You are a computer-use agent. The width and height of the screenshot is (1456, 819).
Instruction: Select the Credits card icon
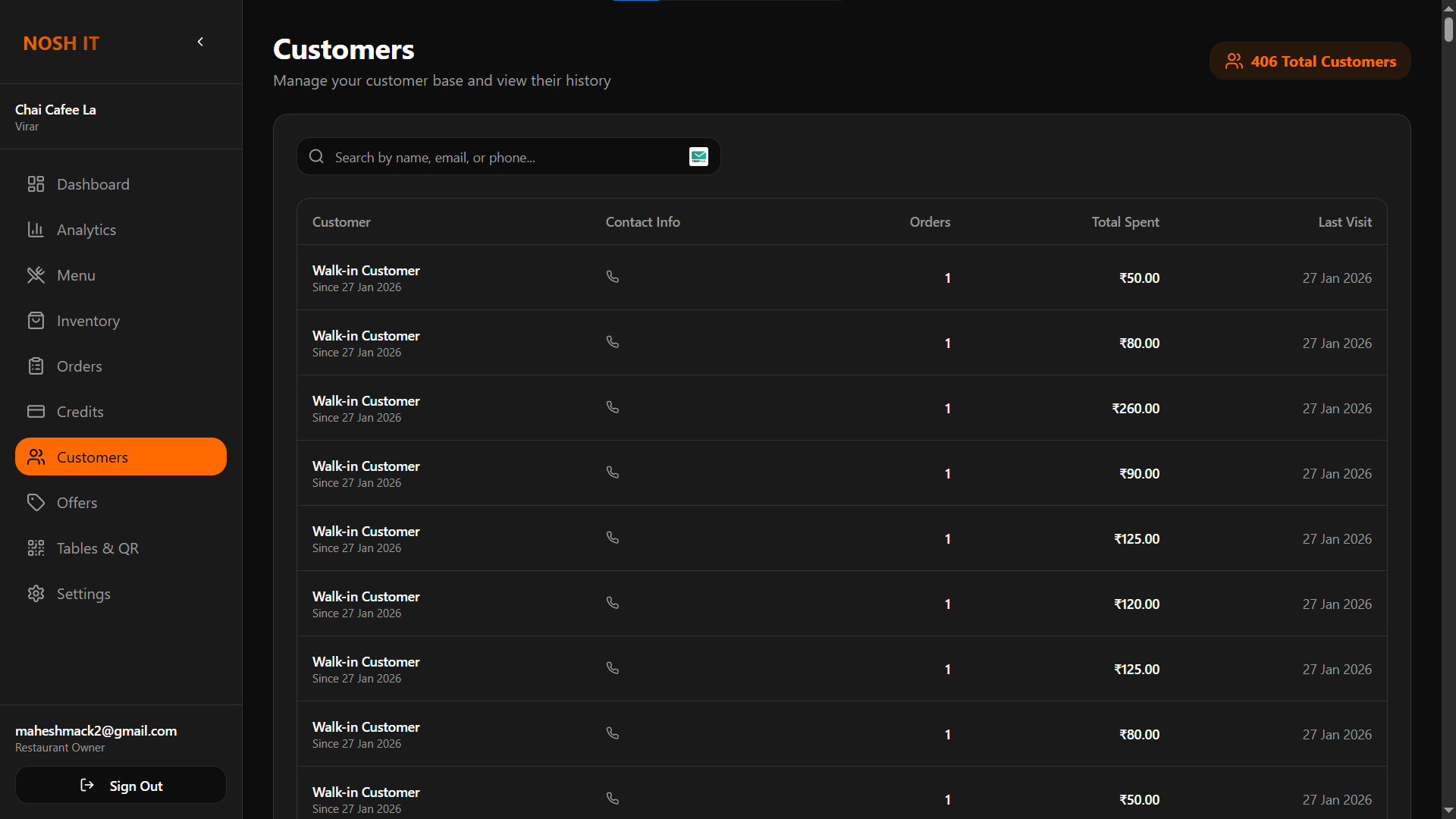36,411
